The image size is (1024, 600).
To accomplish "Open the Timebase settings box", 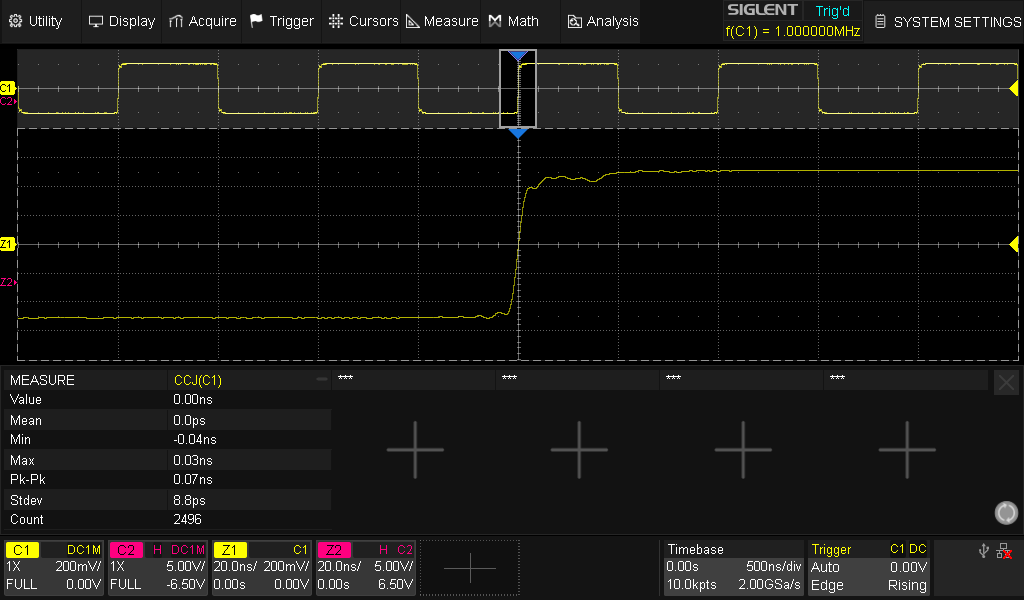I will tap(734, 567).
